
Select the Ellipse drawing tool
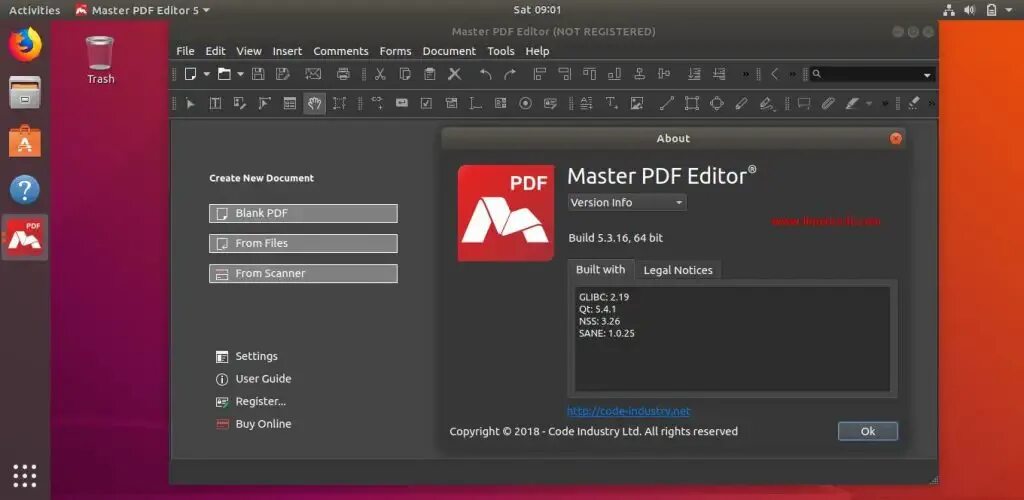coord(716,103)
